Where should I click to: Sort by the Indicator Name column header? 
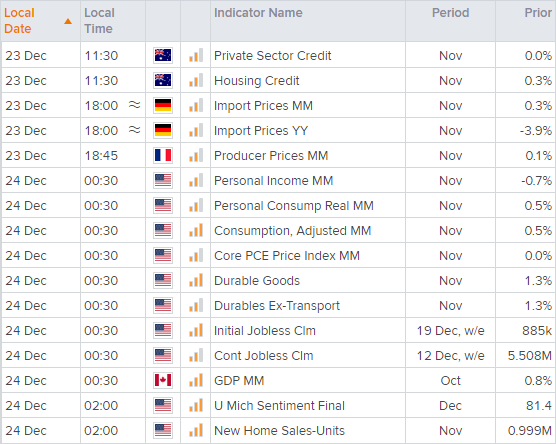(258, 13)
